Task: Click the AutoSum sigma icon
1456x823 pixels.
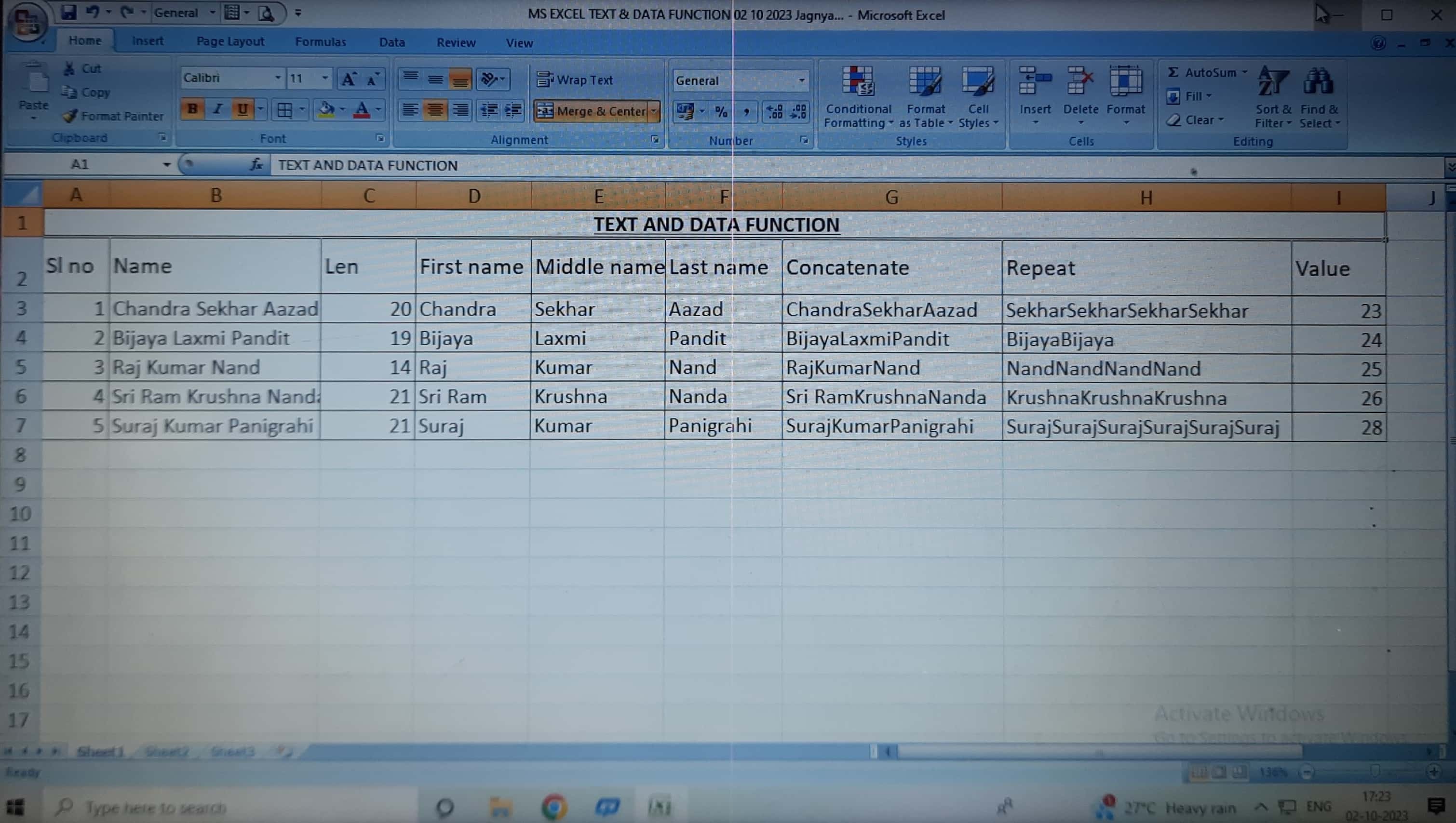Action: click(x=1173, y=72)
